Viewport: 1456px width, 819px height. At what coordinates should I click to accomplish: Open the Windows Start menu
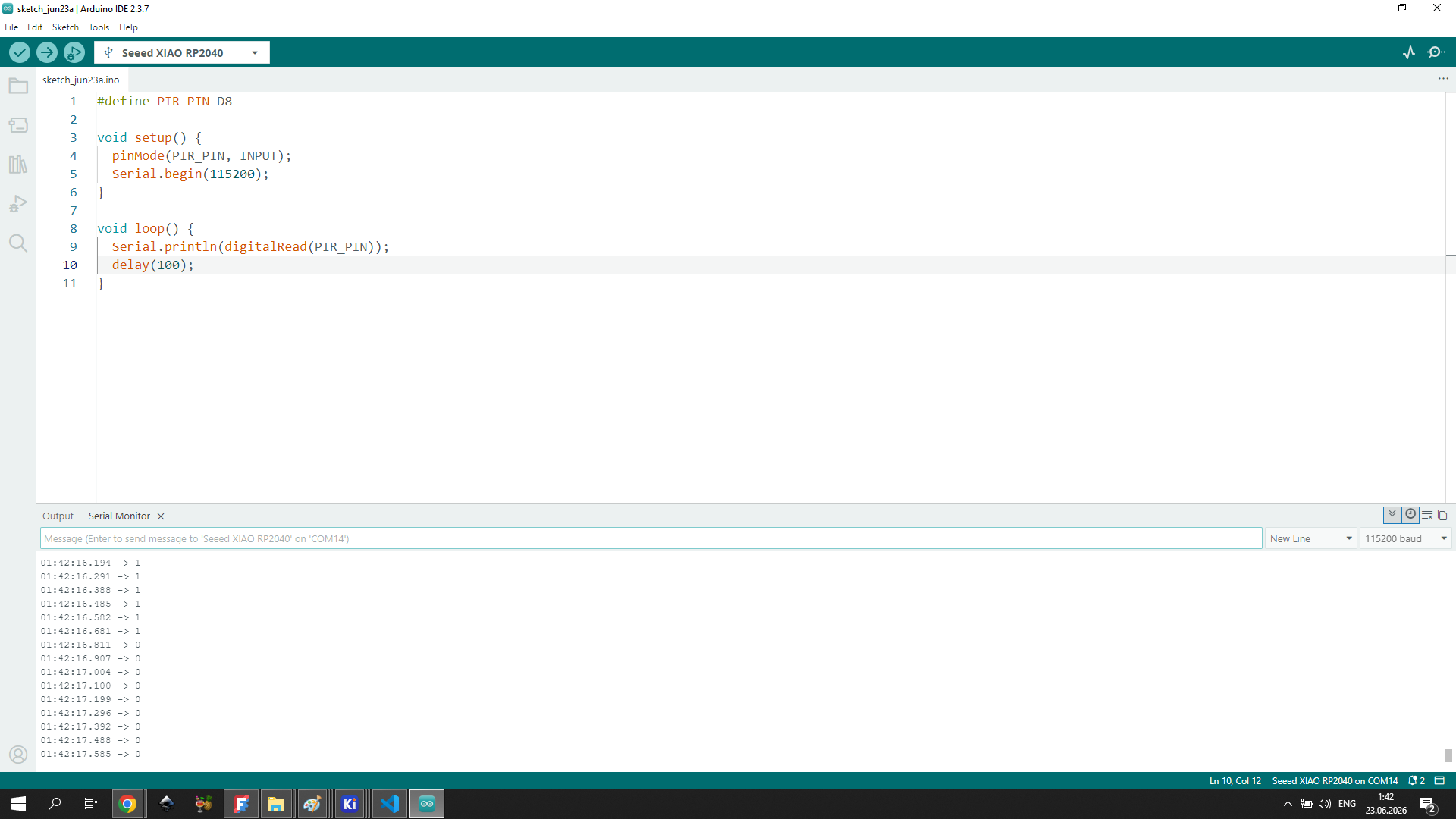point(18,804)
